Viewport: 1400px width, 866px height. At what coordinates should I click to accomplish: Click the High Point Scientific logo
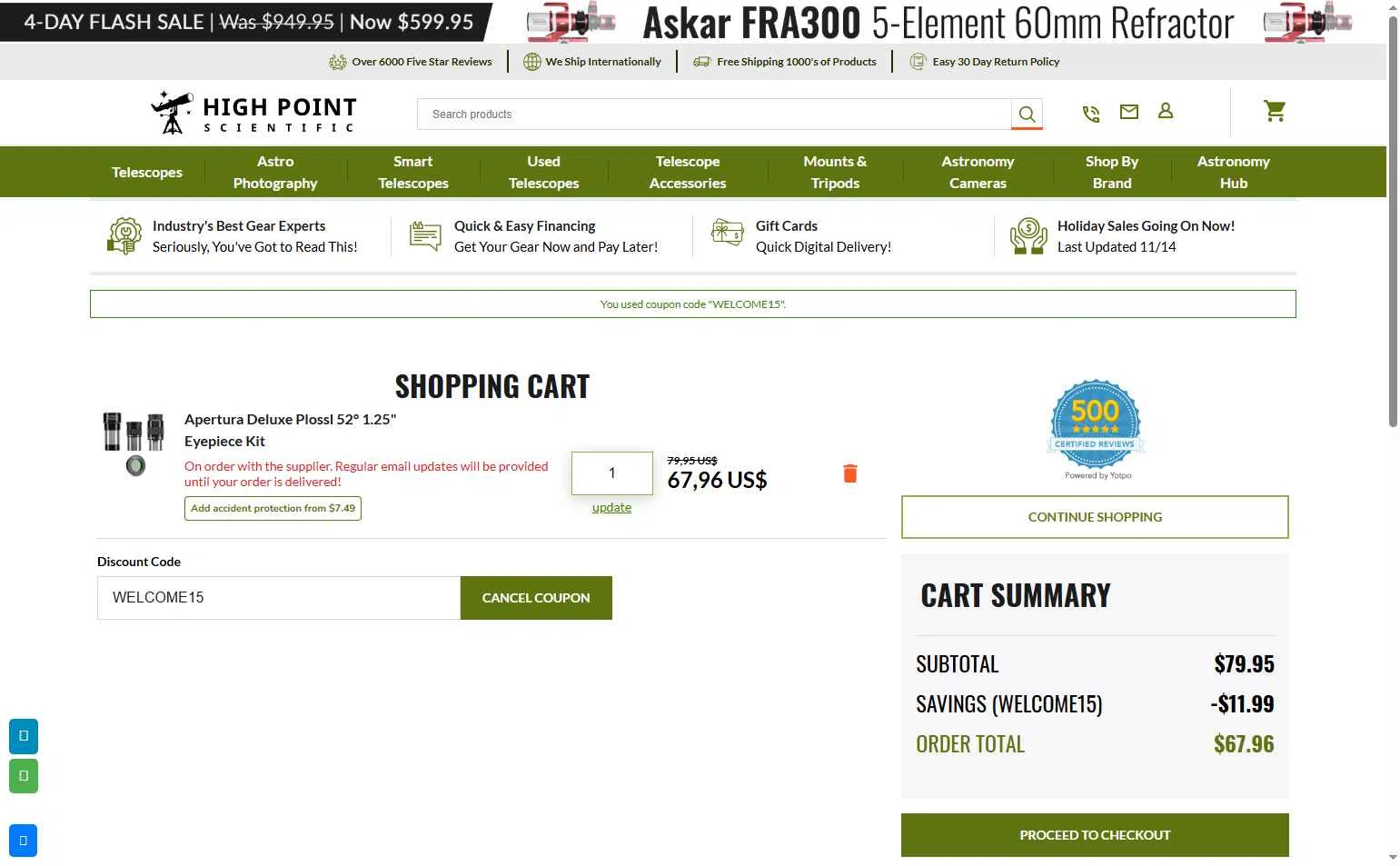click(253, 114)
